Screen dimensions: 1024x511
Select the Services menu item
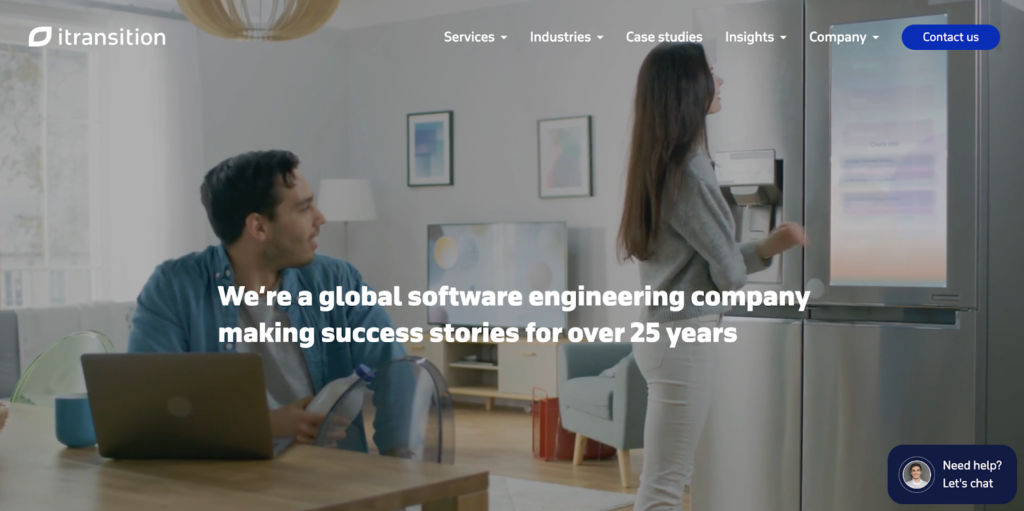(469, 37)
